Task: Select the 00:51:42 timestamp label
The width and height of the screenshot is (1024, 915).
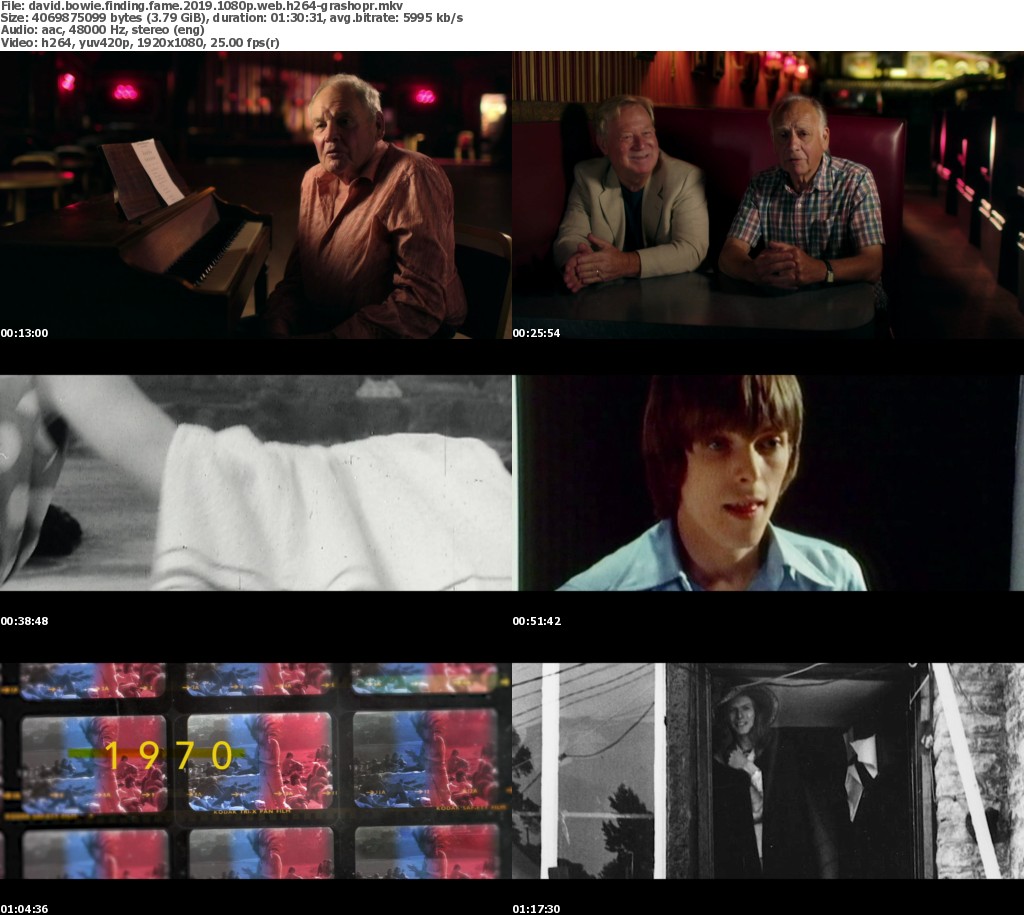Action: [536, 621]
